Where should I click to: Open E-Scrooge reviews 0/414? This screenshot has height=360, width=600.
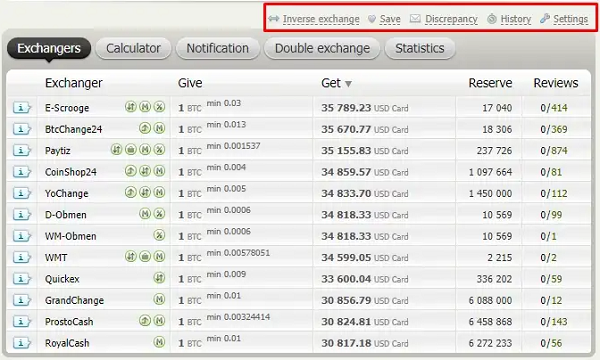pyautogui.click(x=554, y=108)
